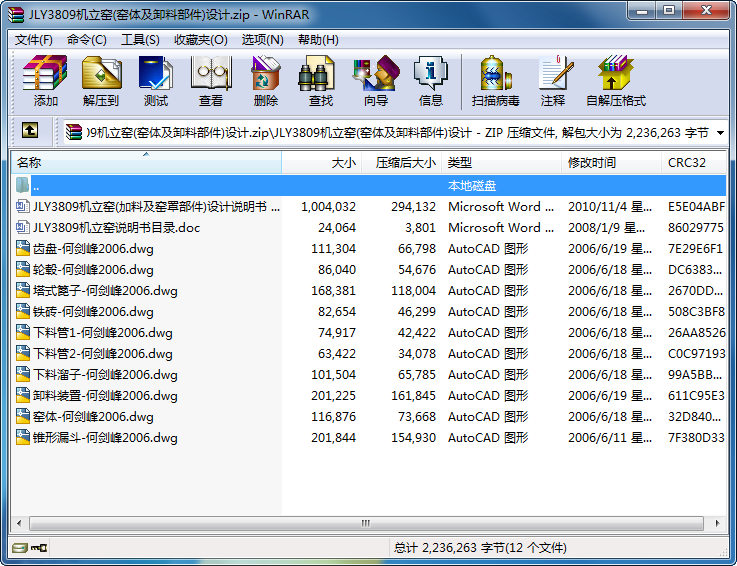This screenshot has width=737, height=566.
Task: Click the 自解压格式 (SFX) toolbar icon
Action: (x=616, y=73)
